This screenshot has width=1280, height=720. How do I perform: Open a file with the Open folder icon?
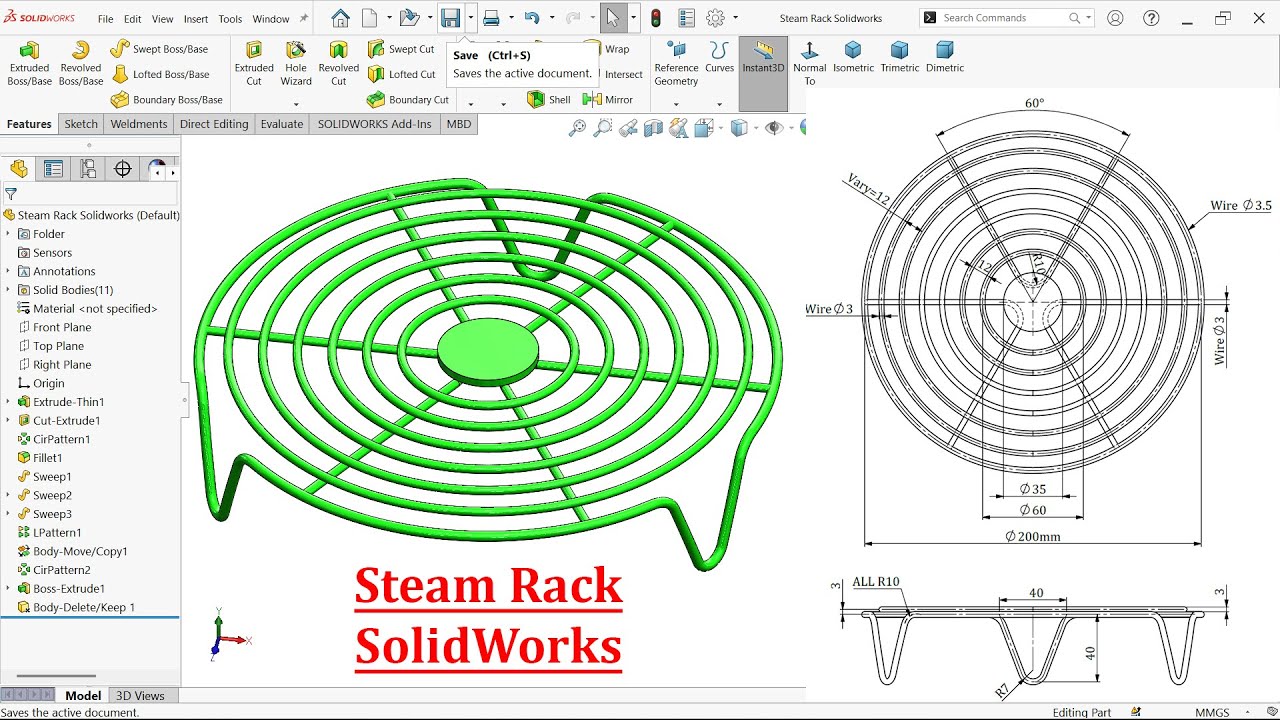(x=408, y=18)
